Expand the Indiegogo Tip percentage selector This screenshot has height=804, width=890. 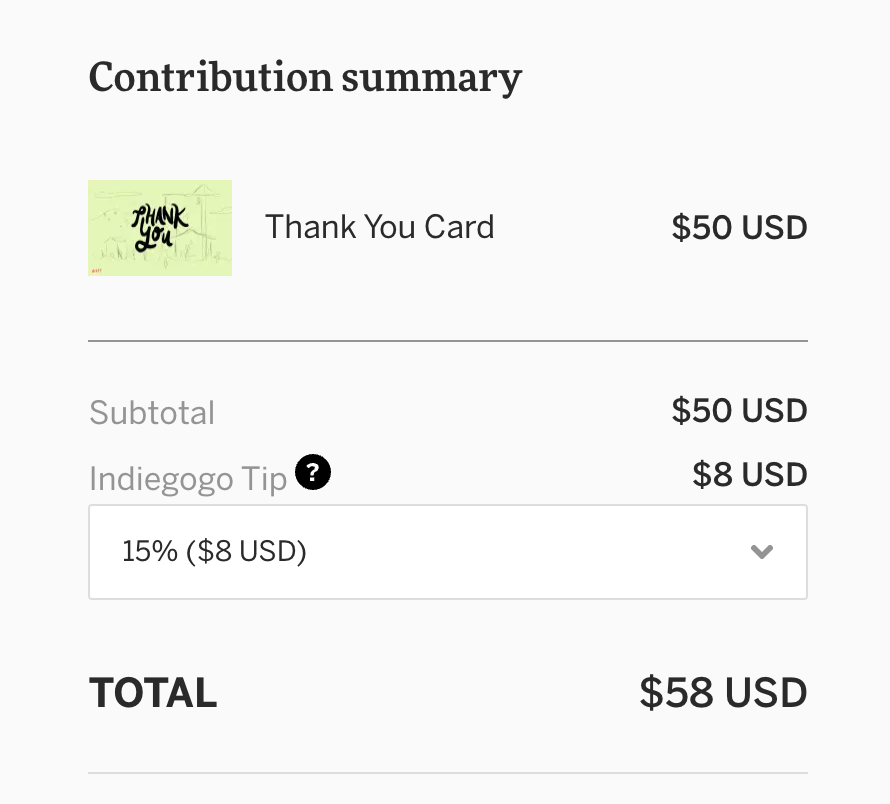448,551
